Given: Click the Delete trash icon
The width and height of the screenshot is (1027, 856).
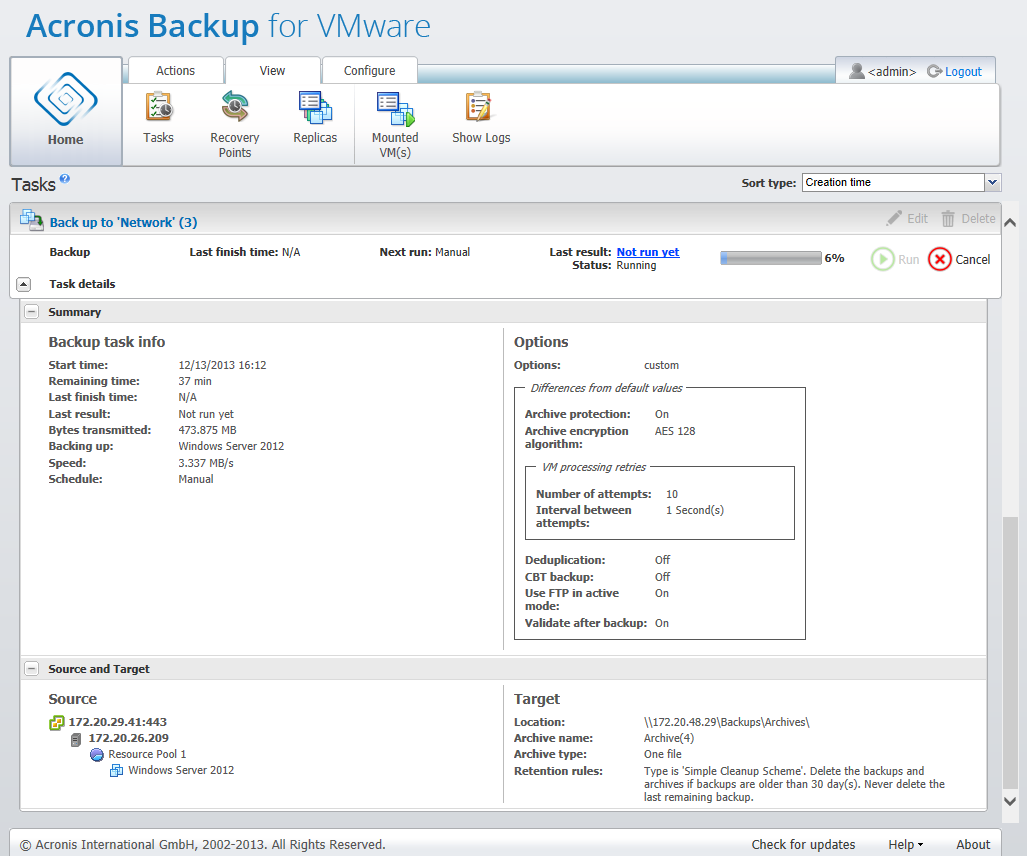Looking at the screenshot, I should (948, 218).
